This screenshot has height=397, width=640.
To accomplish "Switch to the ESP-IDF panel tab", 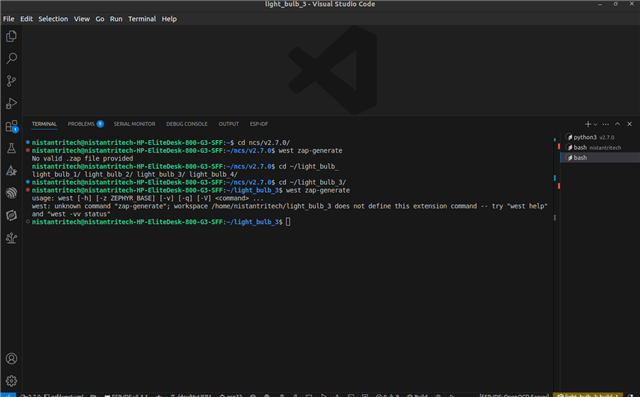I will tap(259, 124).
